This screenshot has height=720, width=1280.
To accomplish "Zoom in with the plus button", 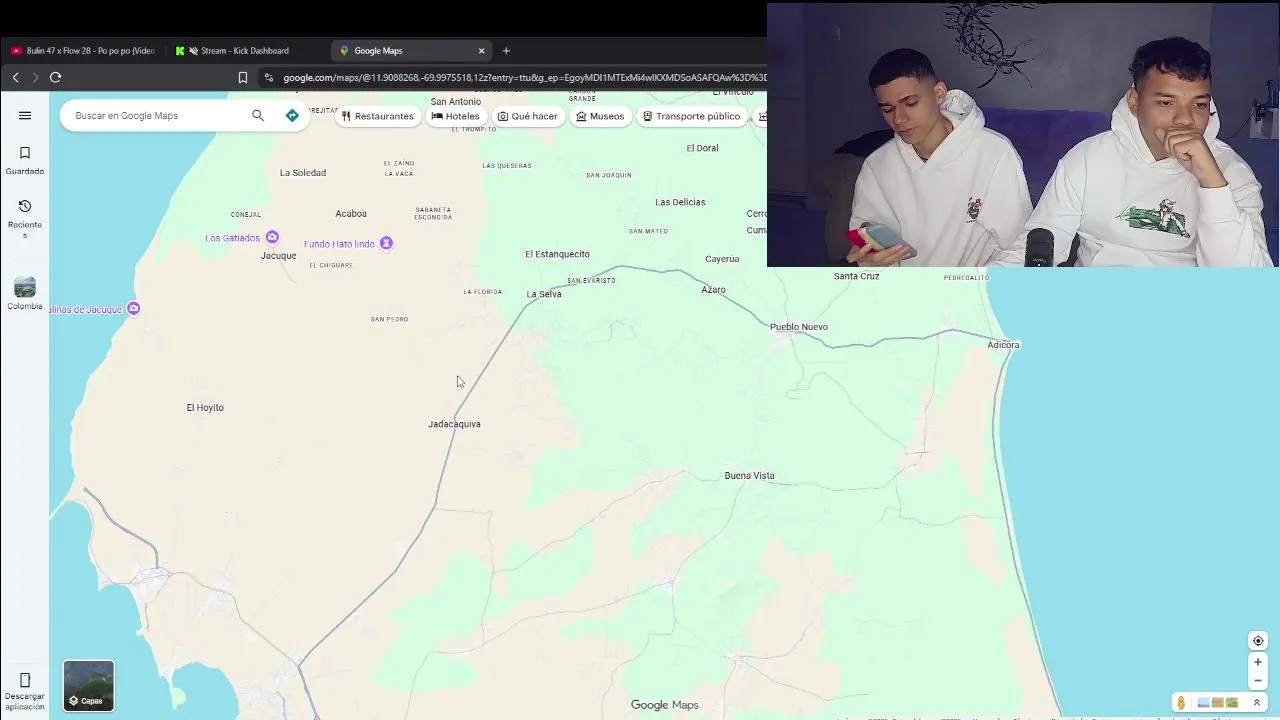I will [1258, 662].
